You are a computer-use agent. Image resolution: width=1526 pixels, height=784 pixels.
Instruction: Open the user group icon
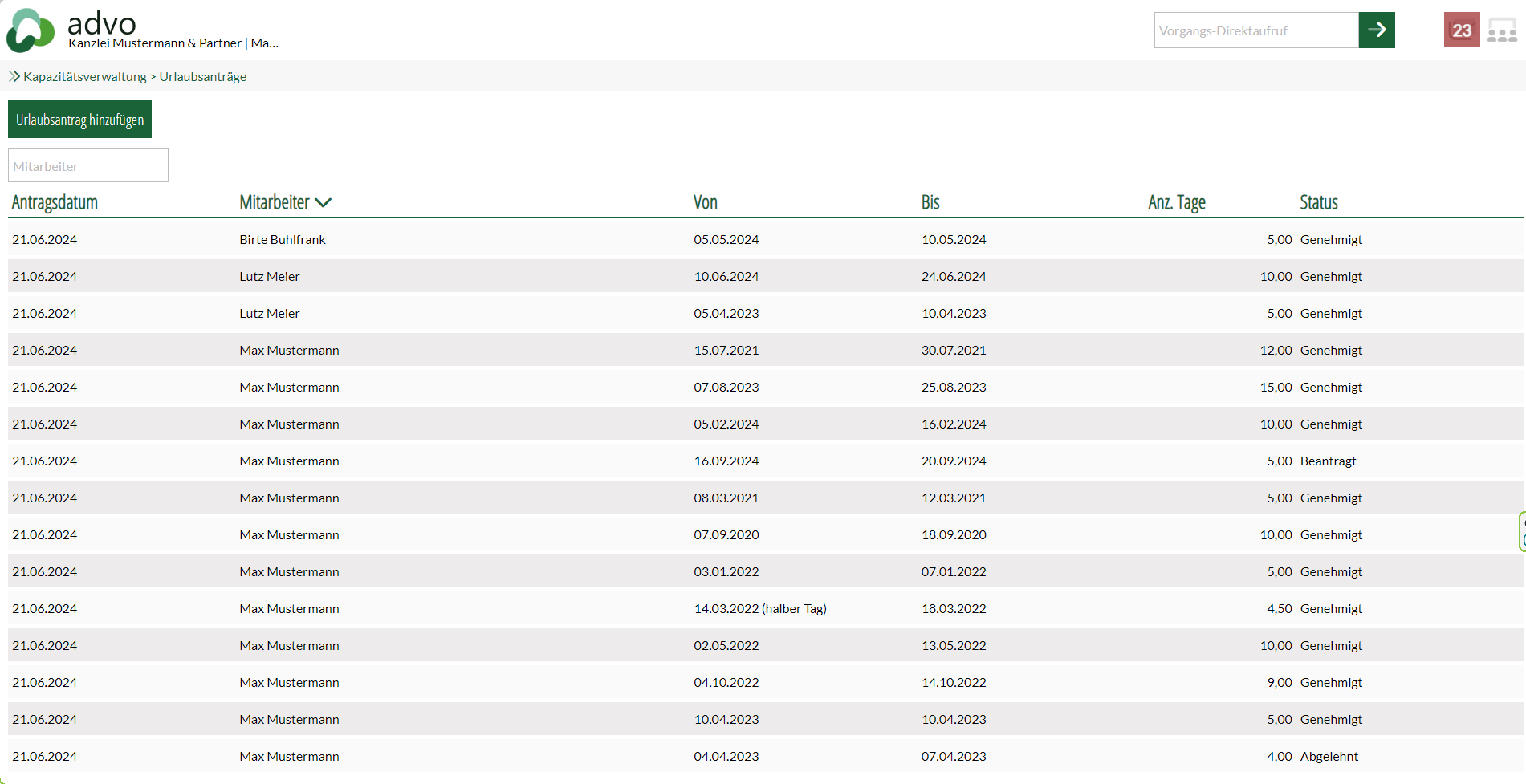click(1502, 30)
